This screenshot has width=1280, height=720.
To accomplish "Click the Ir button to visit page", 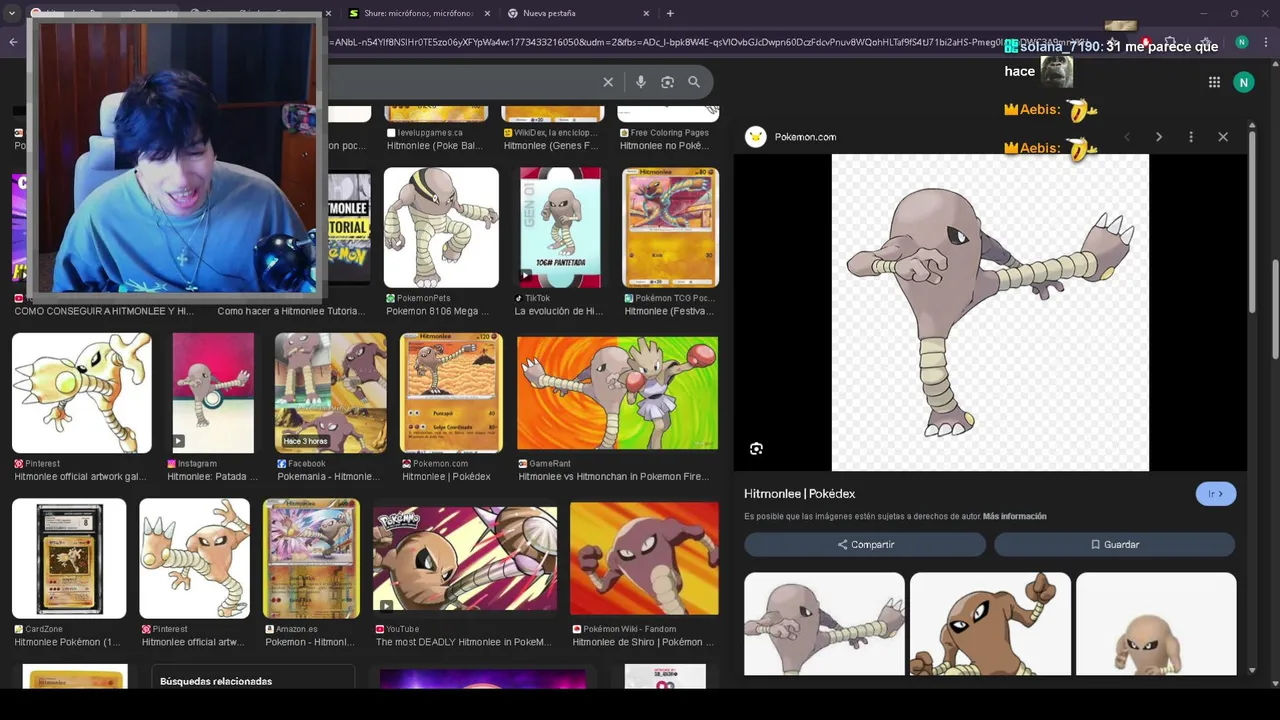I will [1216, 494].
